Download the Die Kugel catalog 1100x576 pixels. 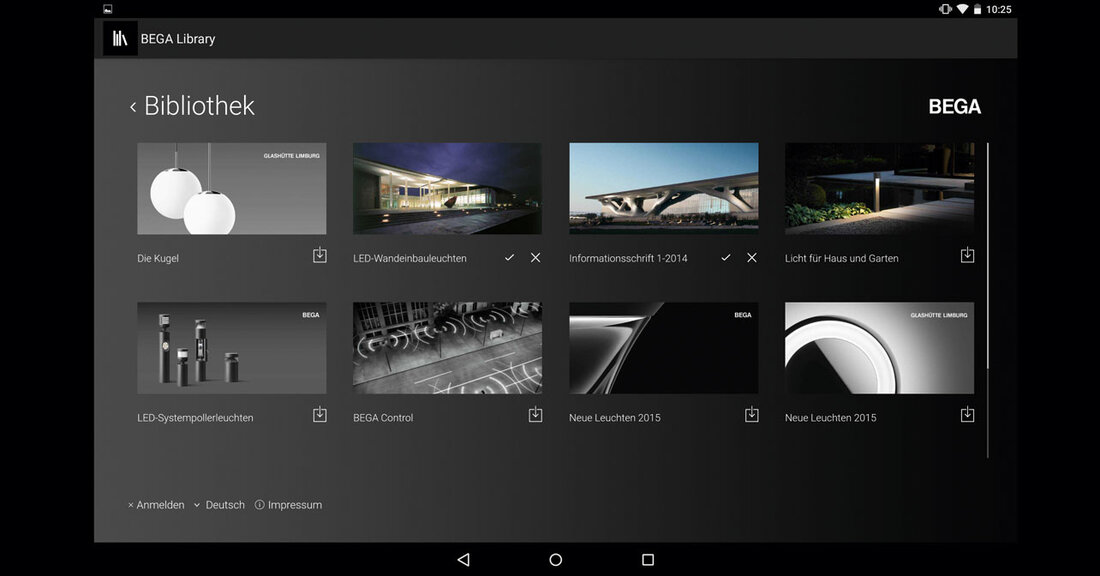[319, 255]
